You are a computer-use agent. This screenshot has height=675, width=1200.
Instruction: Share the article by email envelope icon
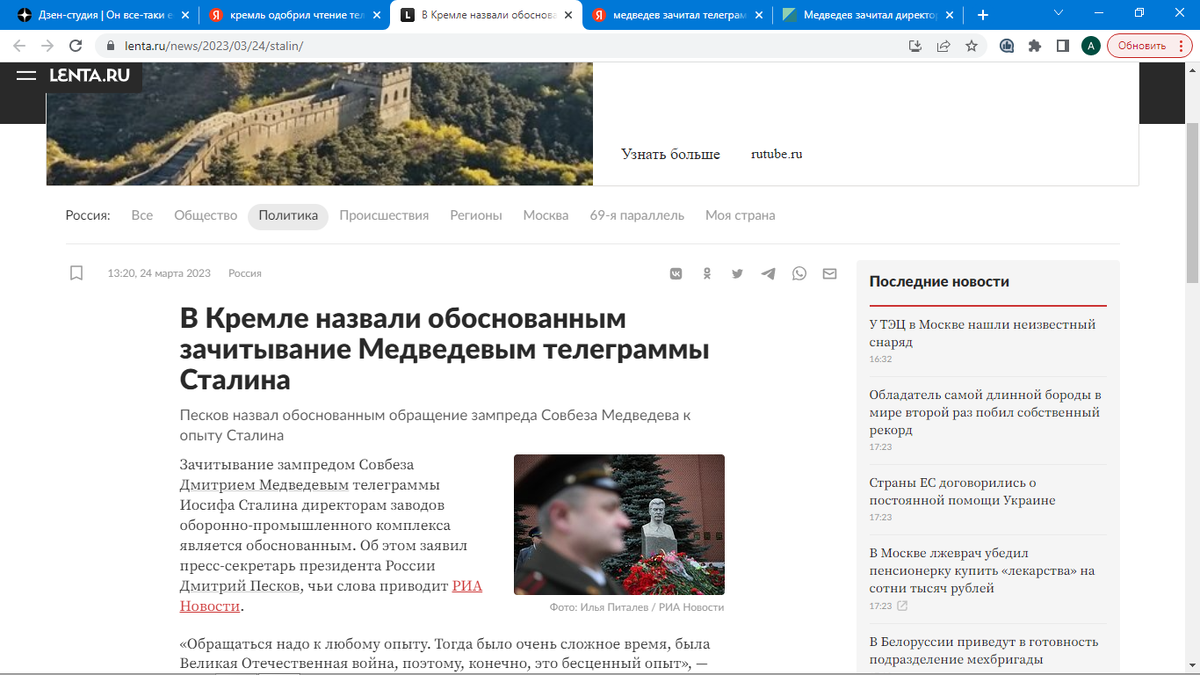click(829, 273)
